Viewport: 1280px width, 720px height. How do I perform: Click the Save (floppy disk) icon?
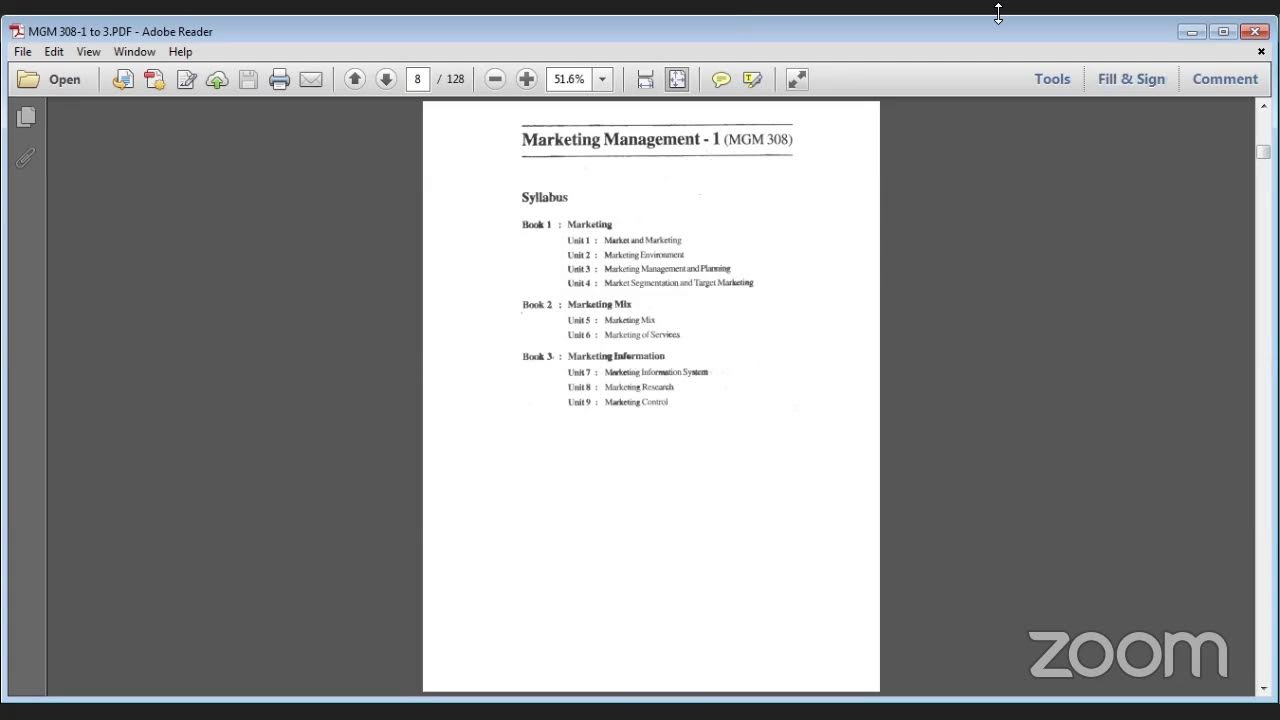[248, 79]
